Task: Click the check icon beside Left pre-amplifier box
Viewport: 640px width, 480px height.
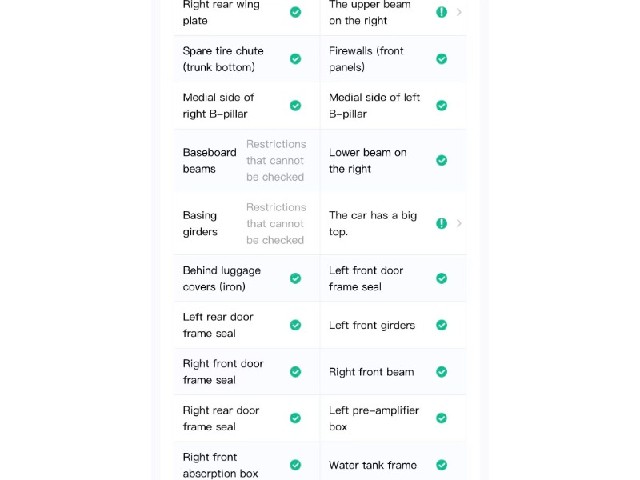Action: pyautogui.click(x=442, y=418)
